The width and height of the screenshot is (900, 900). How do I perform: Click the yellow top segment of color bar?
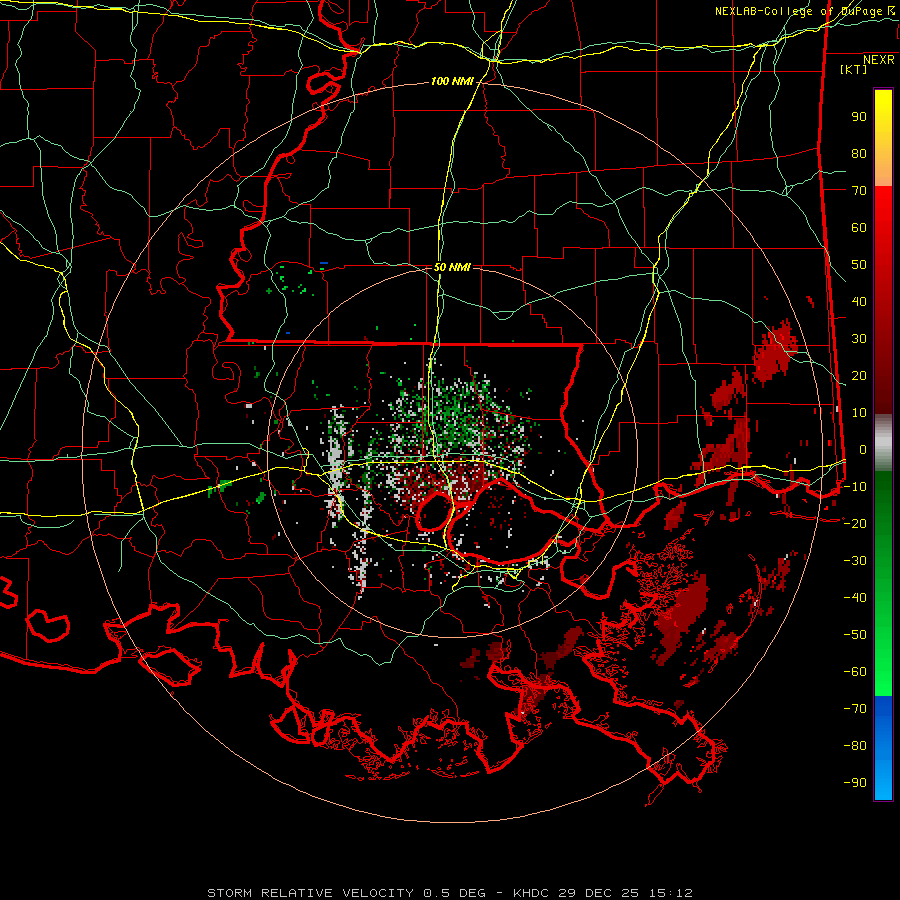tap(883, 138)
